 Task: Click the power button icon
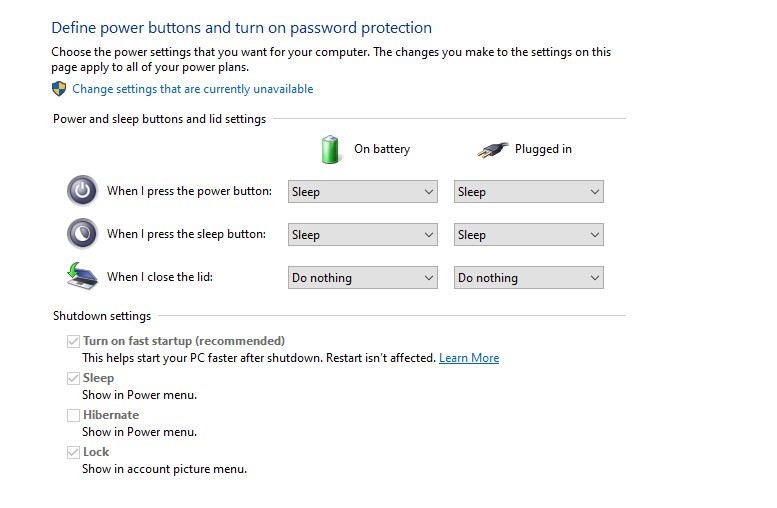(x=81, y=190)
